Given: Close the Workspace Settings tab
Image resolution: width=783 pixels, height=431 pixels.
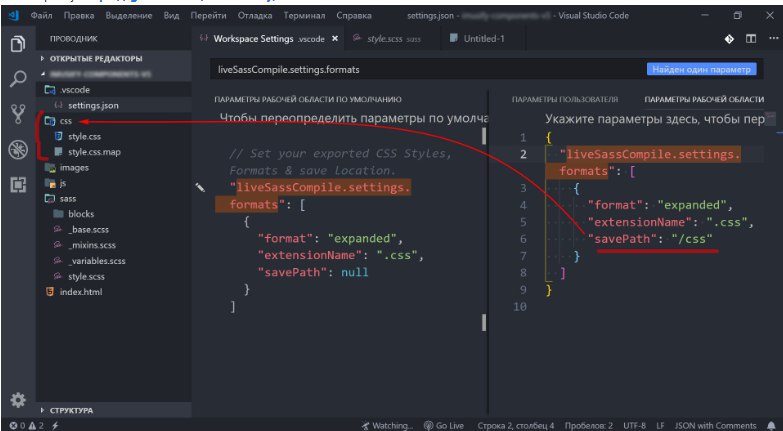Looking at the screenshot, I should (335, 38).
